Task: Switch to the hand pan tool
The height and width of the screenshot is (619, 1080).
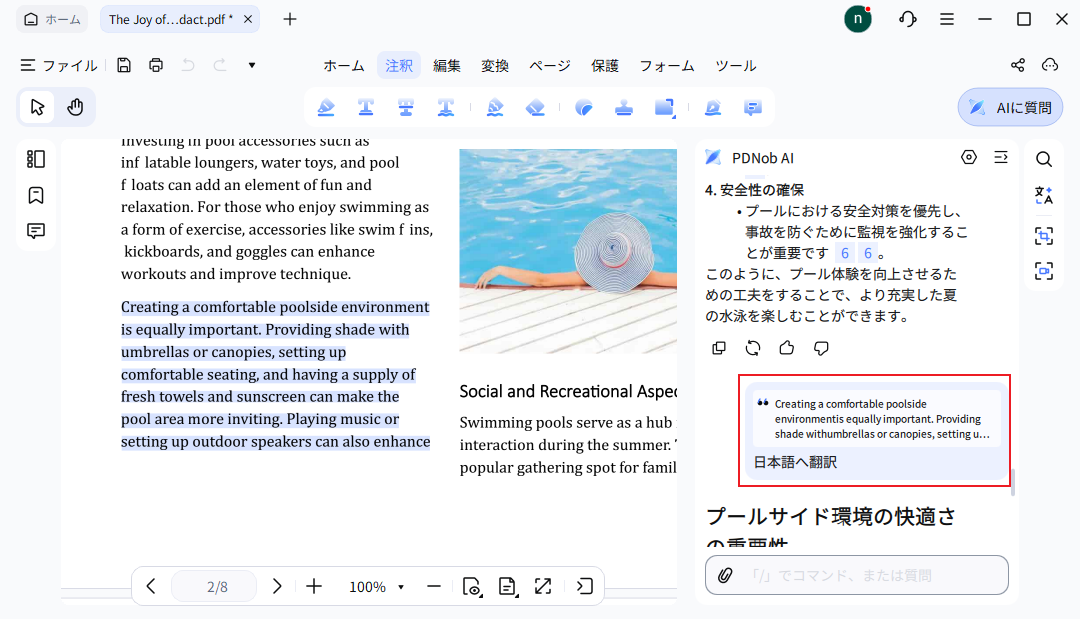Action: (75, 106)
